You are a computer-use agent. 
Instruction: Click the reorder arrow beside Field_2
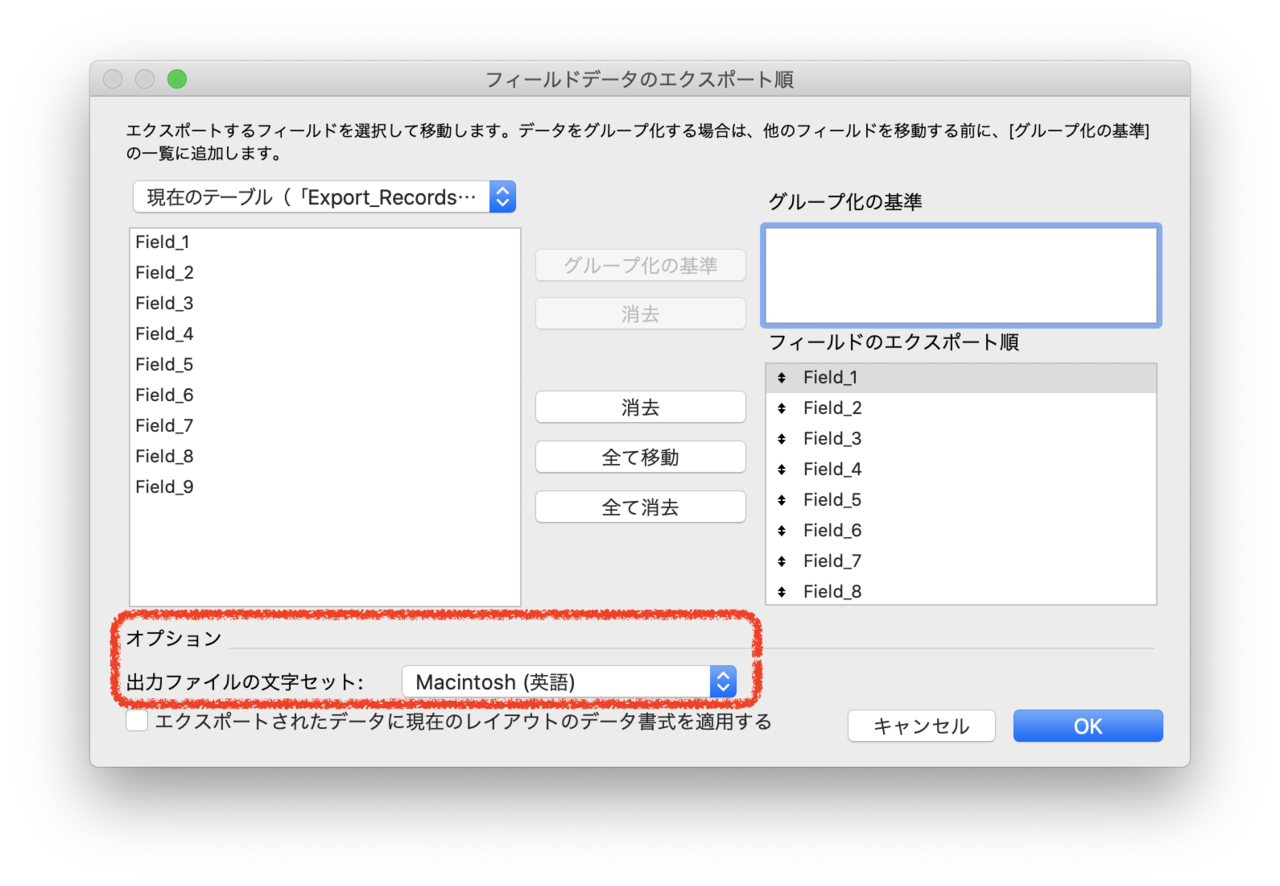[x=784, y=407]
